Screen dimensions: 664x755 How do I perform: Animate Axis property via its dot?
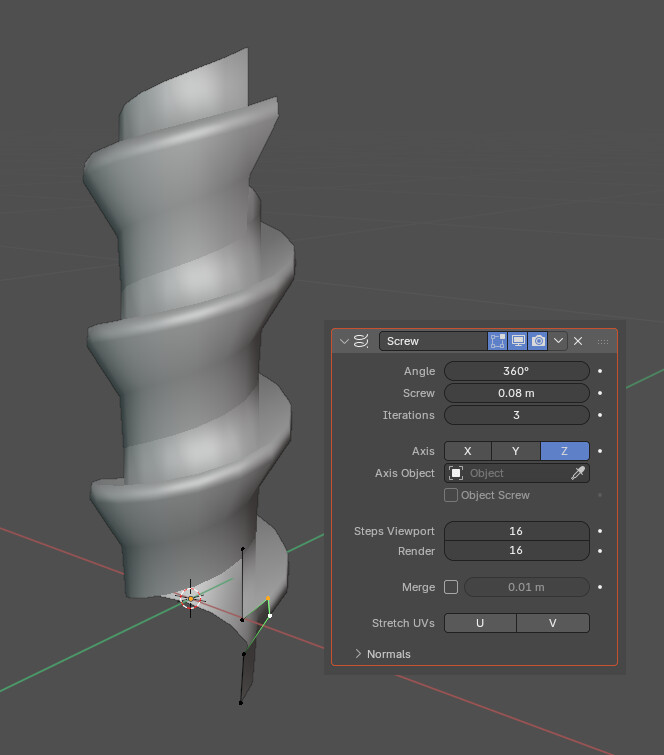coord(600,451)
